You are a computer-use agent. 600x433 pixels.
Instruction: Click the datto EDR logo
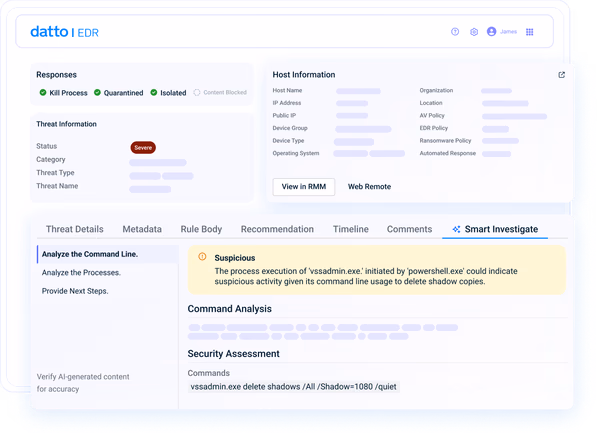pyautogui.click(x=64, y=32)
